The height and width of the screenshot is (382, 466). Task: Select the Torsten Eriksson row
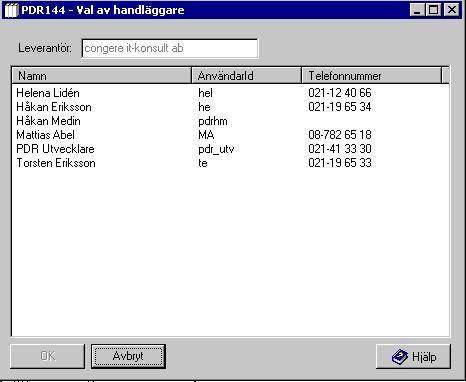230,163
